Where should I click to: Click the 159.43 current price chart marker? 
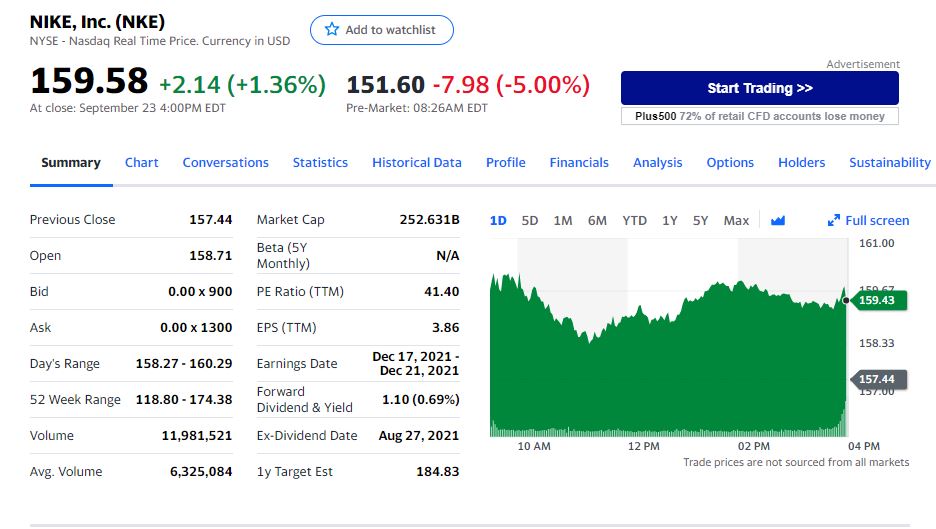pyautogui.click(x=878, y=300)
